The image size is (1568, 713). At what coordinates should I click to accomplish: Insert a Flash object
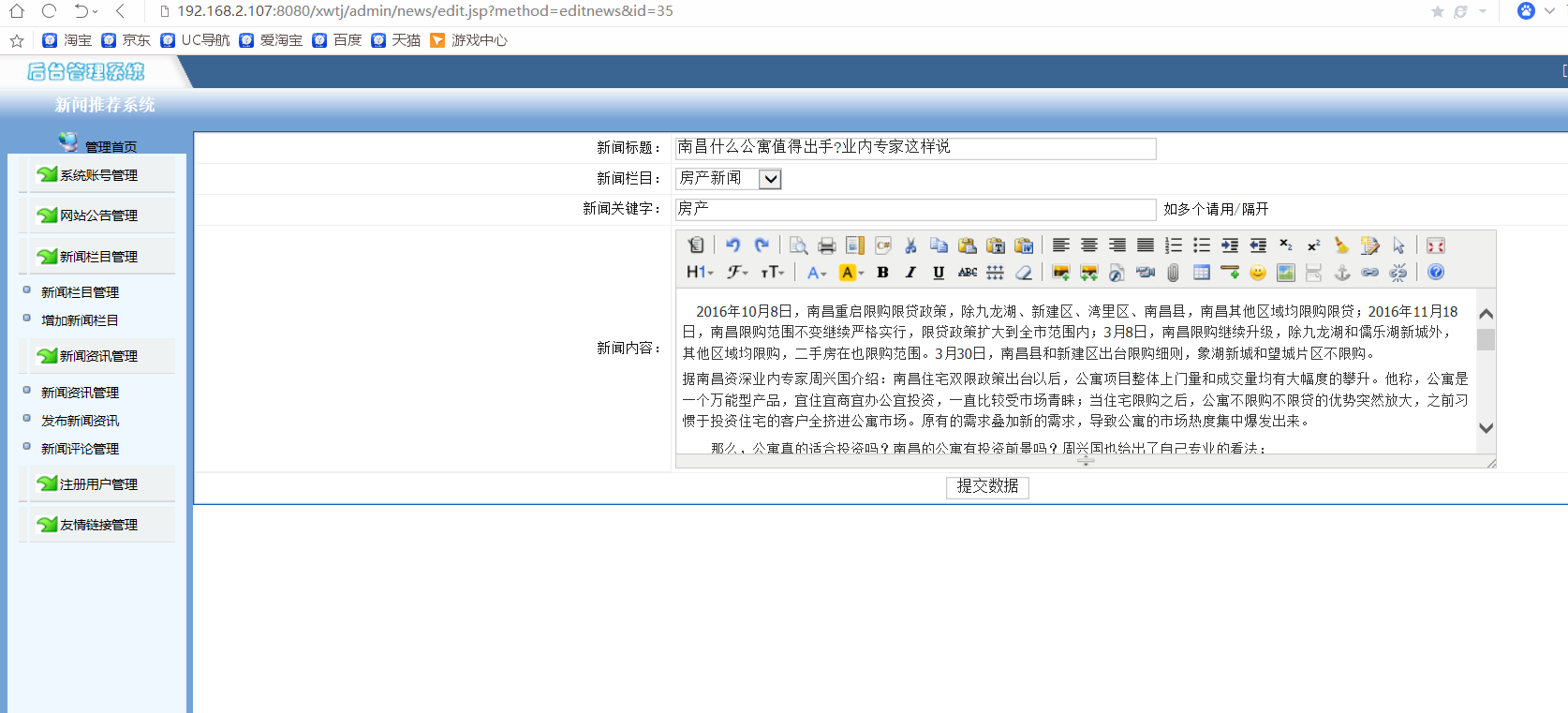point(1117,273)
